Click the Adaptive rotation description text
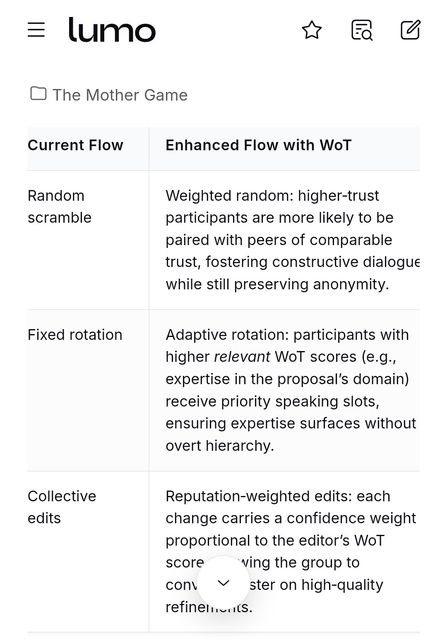447x640 pixels. pyautogui.click(x=291, y=390)
